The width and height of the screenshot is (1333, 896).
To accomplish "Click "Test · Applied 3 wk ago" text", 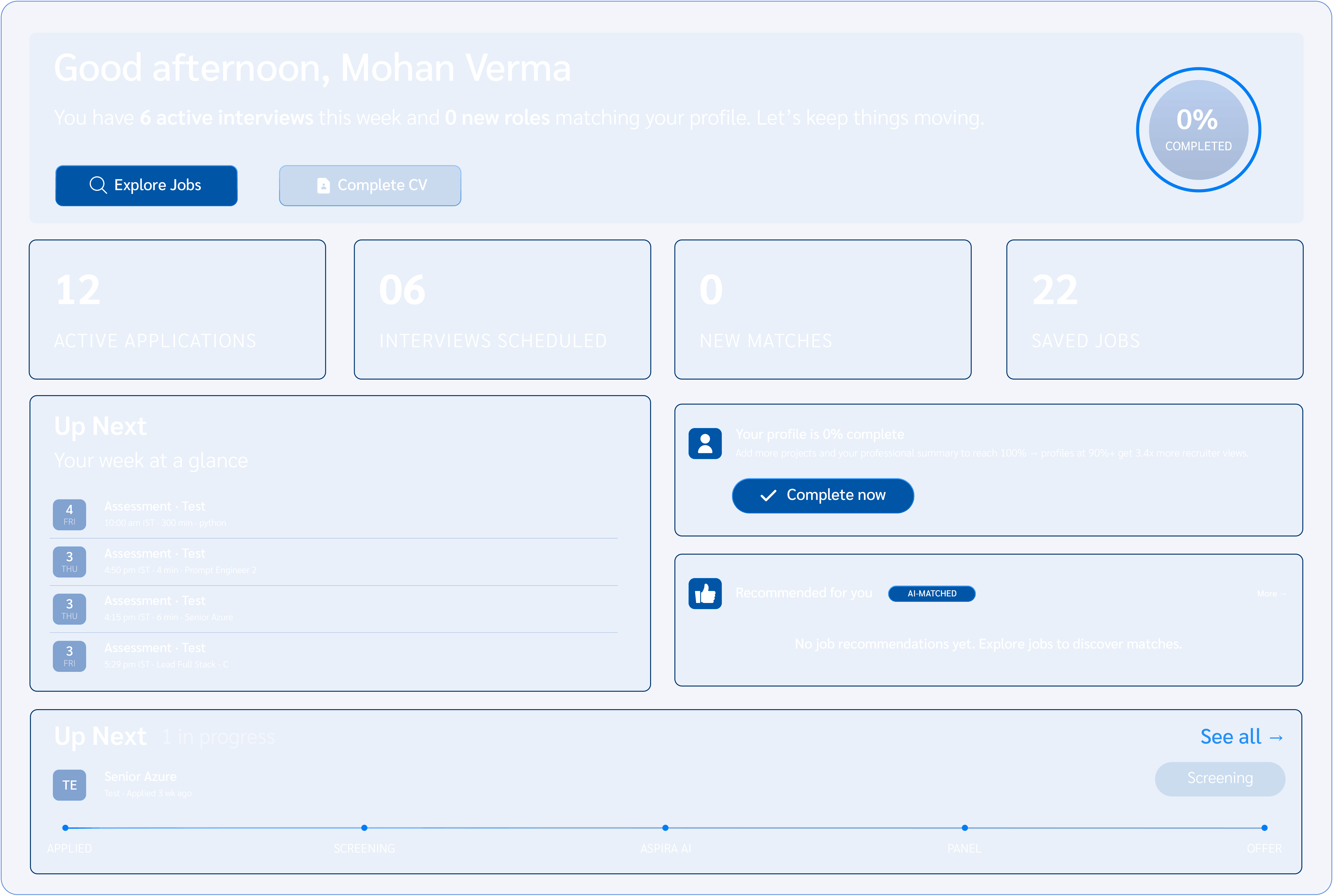I will tap(148, 793).
